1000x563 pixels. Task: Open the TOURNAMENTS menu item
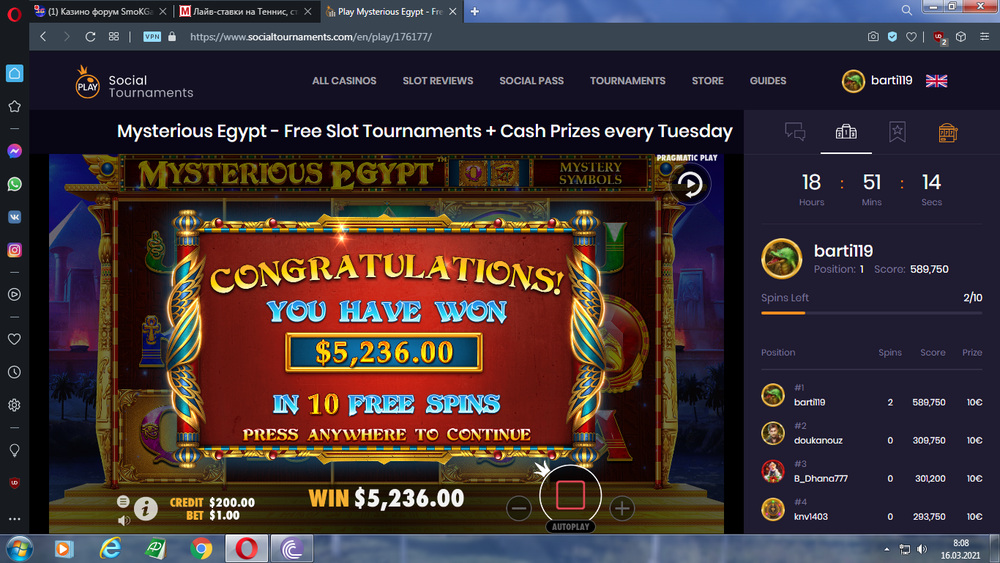[x=628, y=81]
